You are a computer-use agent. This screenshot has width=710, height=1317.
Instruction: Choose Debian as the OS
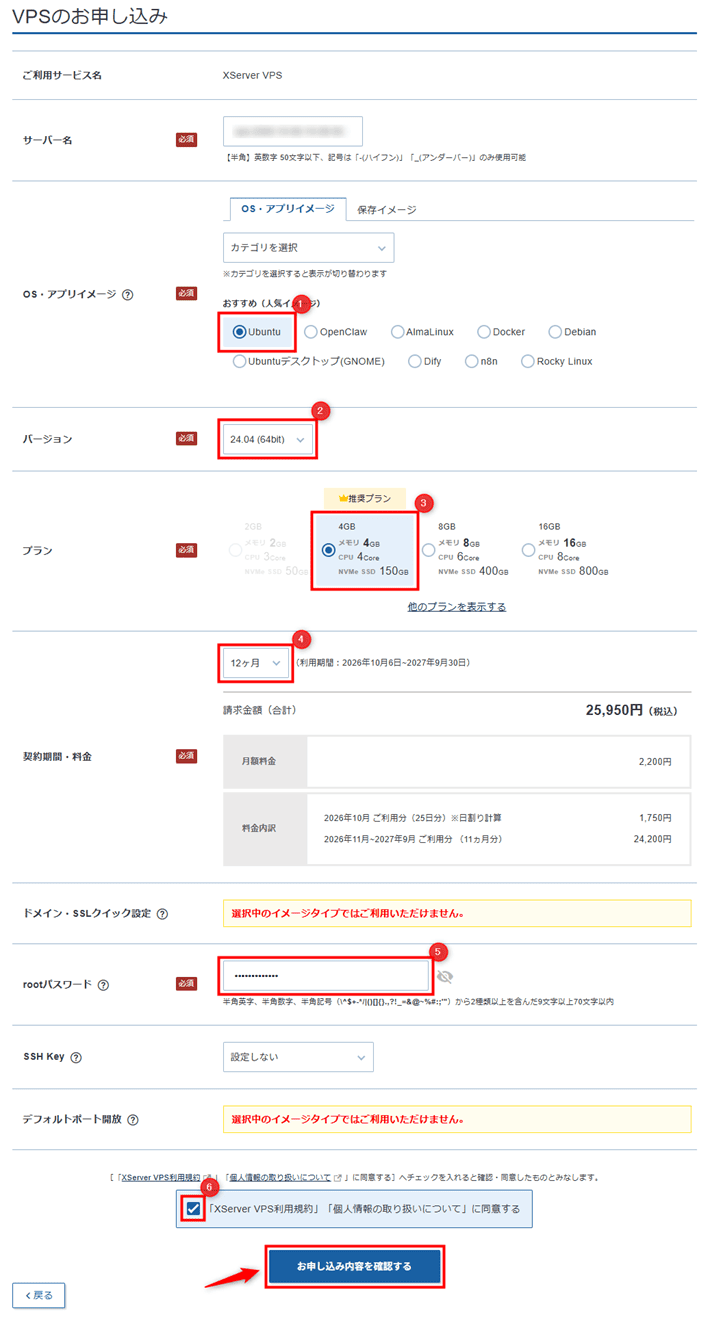coord(555,332)
